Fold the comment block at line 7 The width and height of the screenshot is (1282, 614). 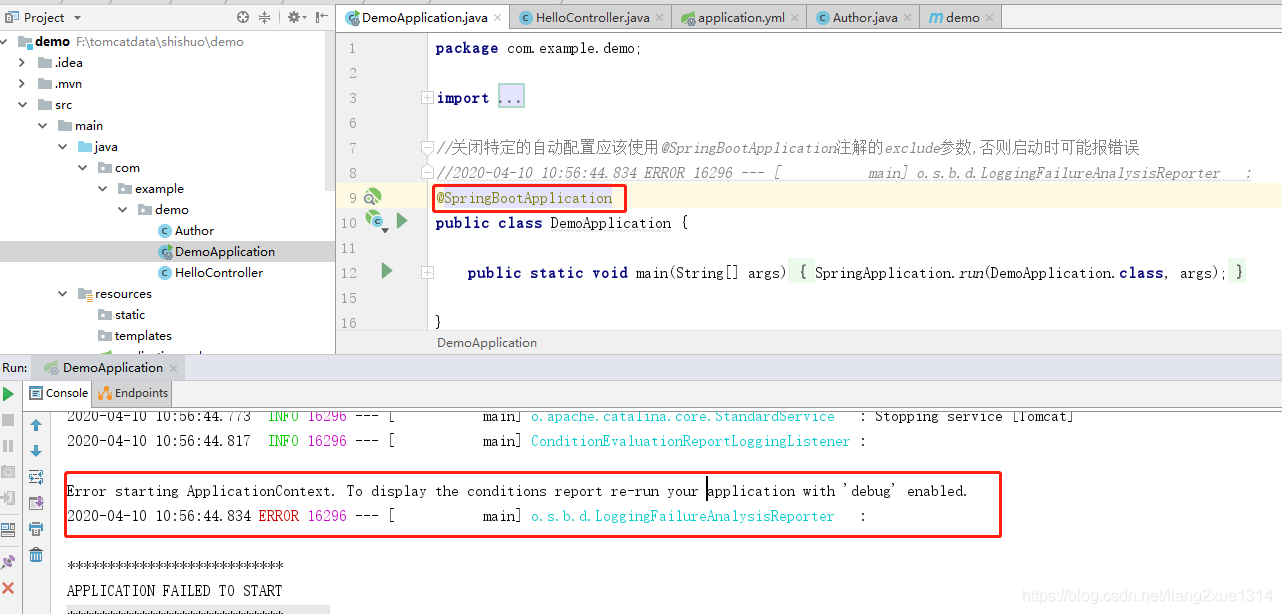[427, 147]
